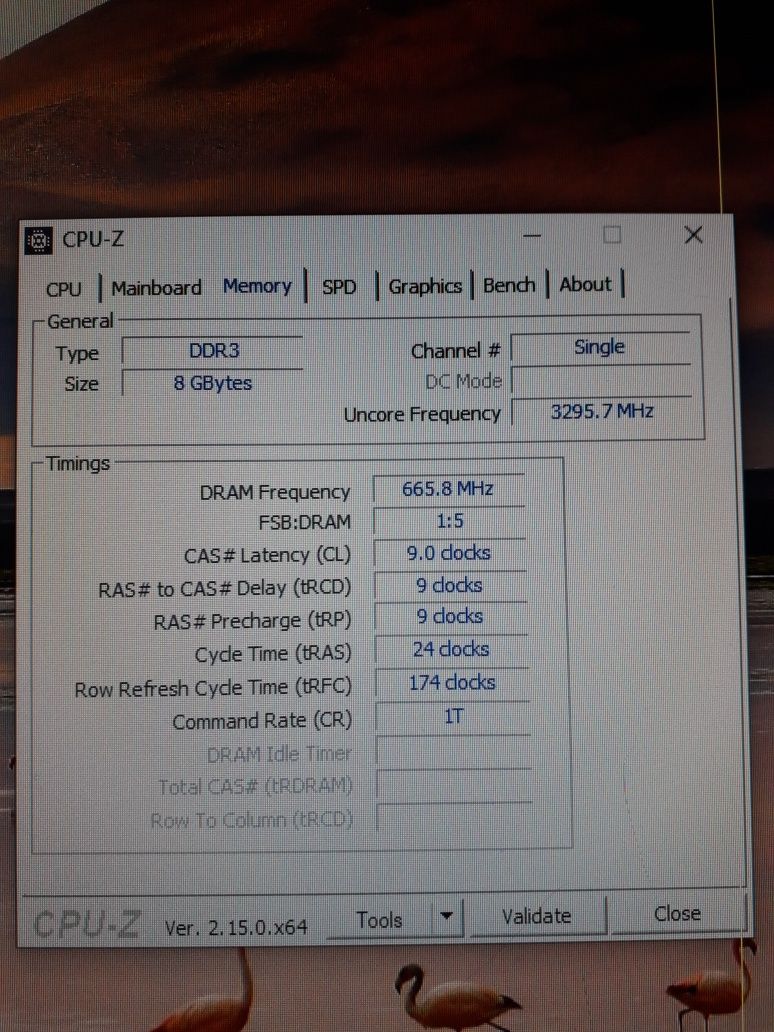
Task: Open the Mainboard tab
Action: [x=156, y=288]
